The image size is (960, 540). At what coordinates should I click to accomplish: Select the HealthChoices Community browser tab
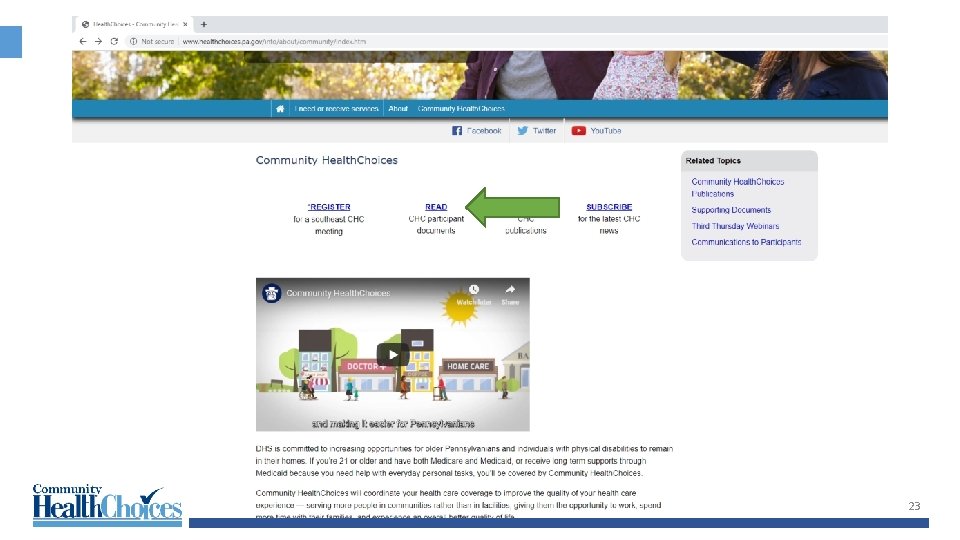coord(135,24)
